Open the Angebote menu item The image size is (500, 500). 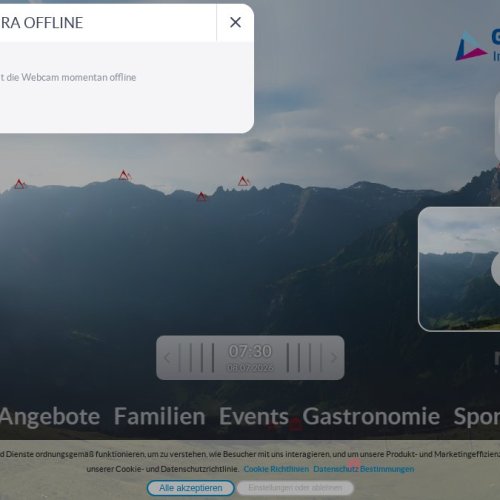click(50, 417)
